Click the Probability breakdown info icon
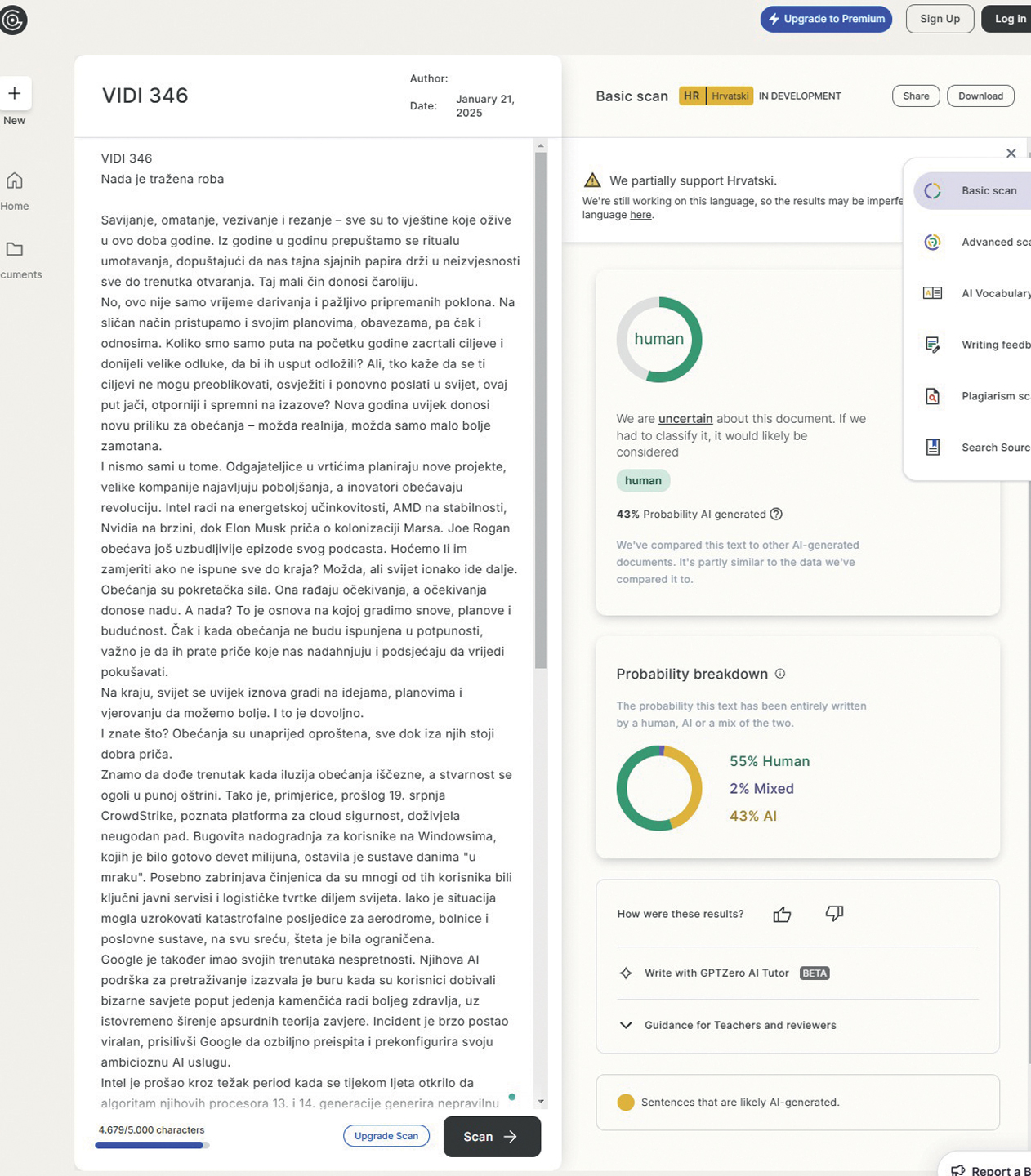Image resolution: width=1031 pixels, height=1176 pixels. (780, 674)
